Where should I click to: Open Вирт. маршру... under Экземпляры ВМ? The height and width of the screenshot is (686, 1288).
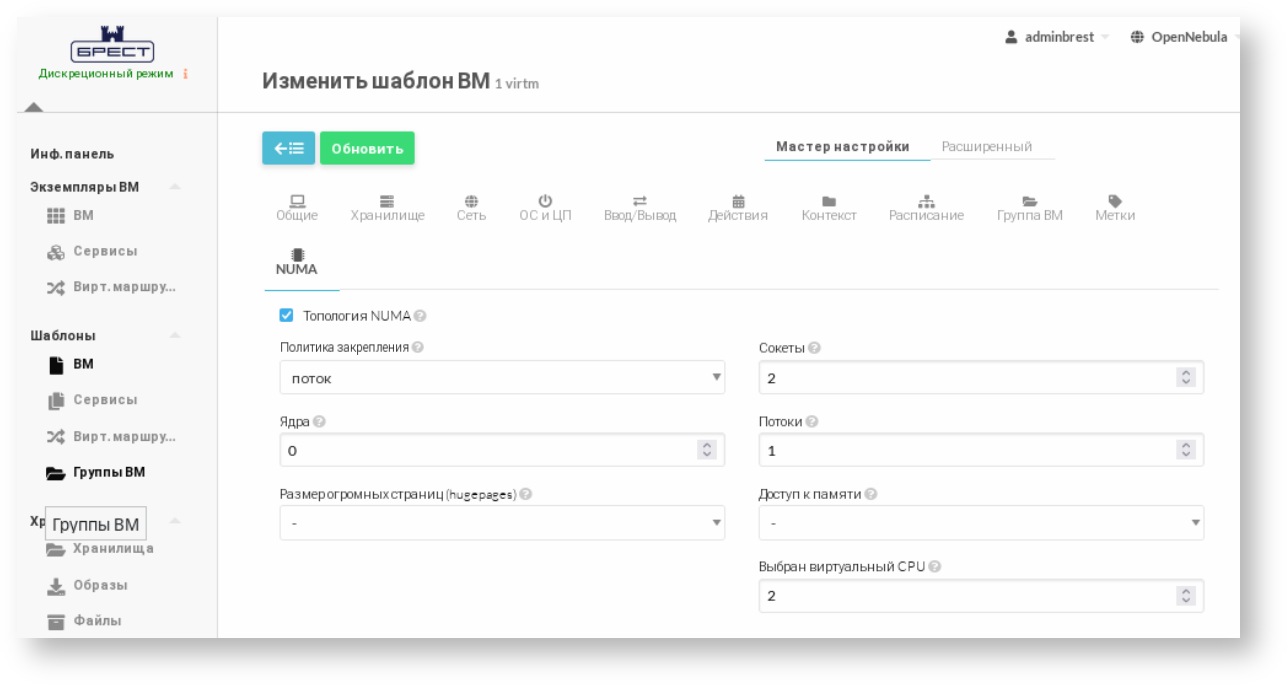point(111,288)
